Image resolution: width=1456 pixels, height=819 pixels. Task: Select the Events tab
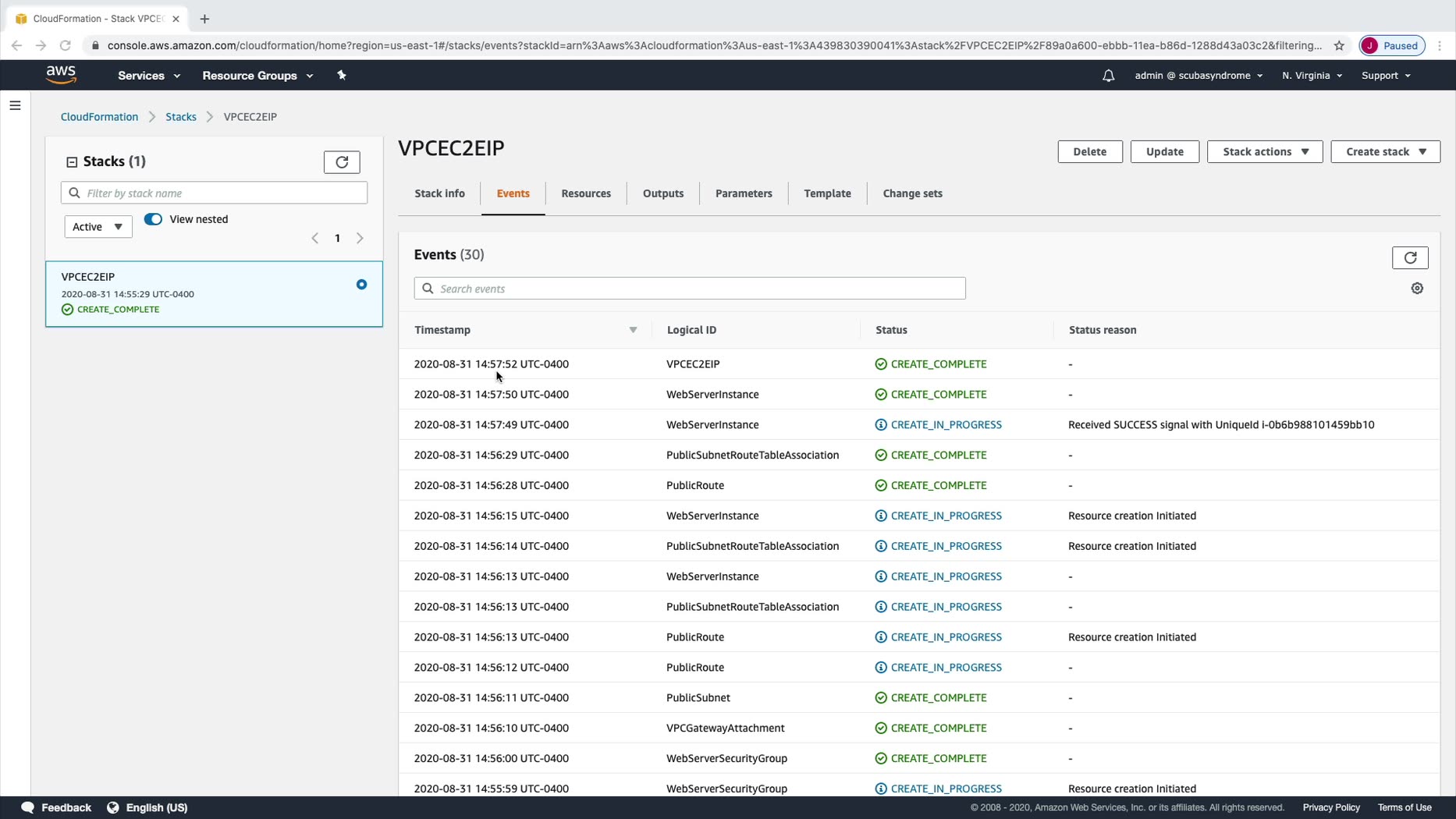[513, 193]
